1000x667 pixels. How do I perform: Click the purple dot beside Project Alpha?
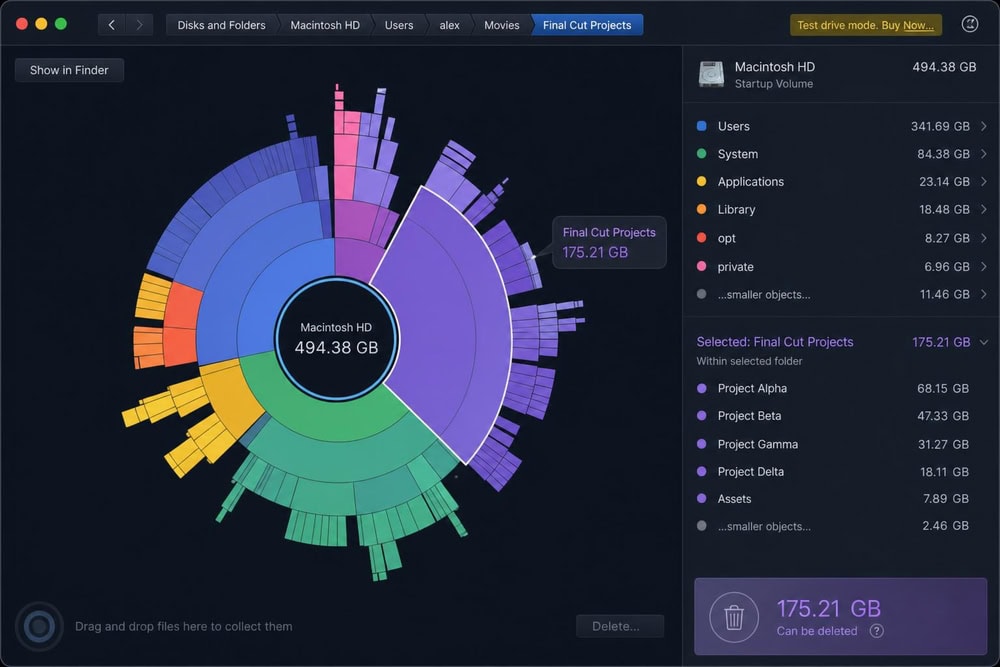(x=702, y=388)
